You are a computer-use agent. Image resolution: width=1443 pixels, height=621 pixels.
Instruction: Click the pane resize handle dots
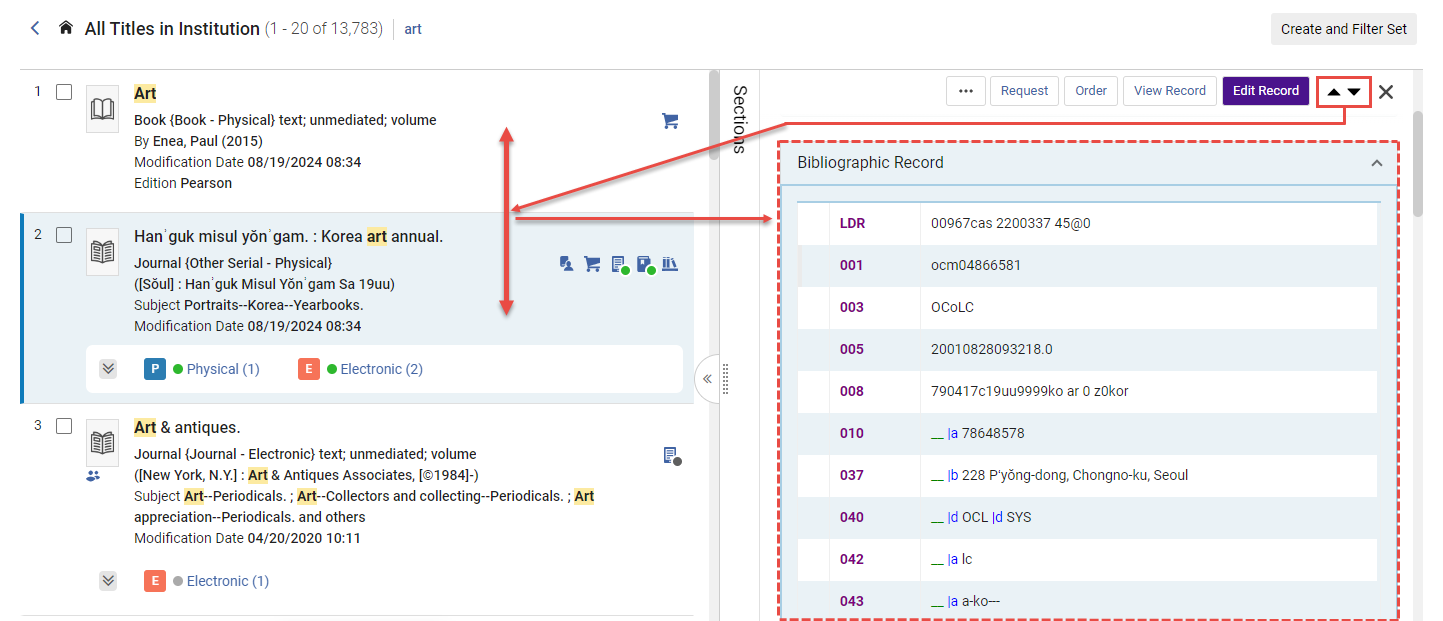(726, 379)
